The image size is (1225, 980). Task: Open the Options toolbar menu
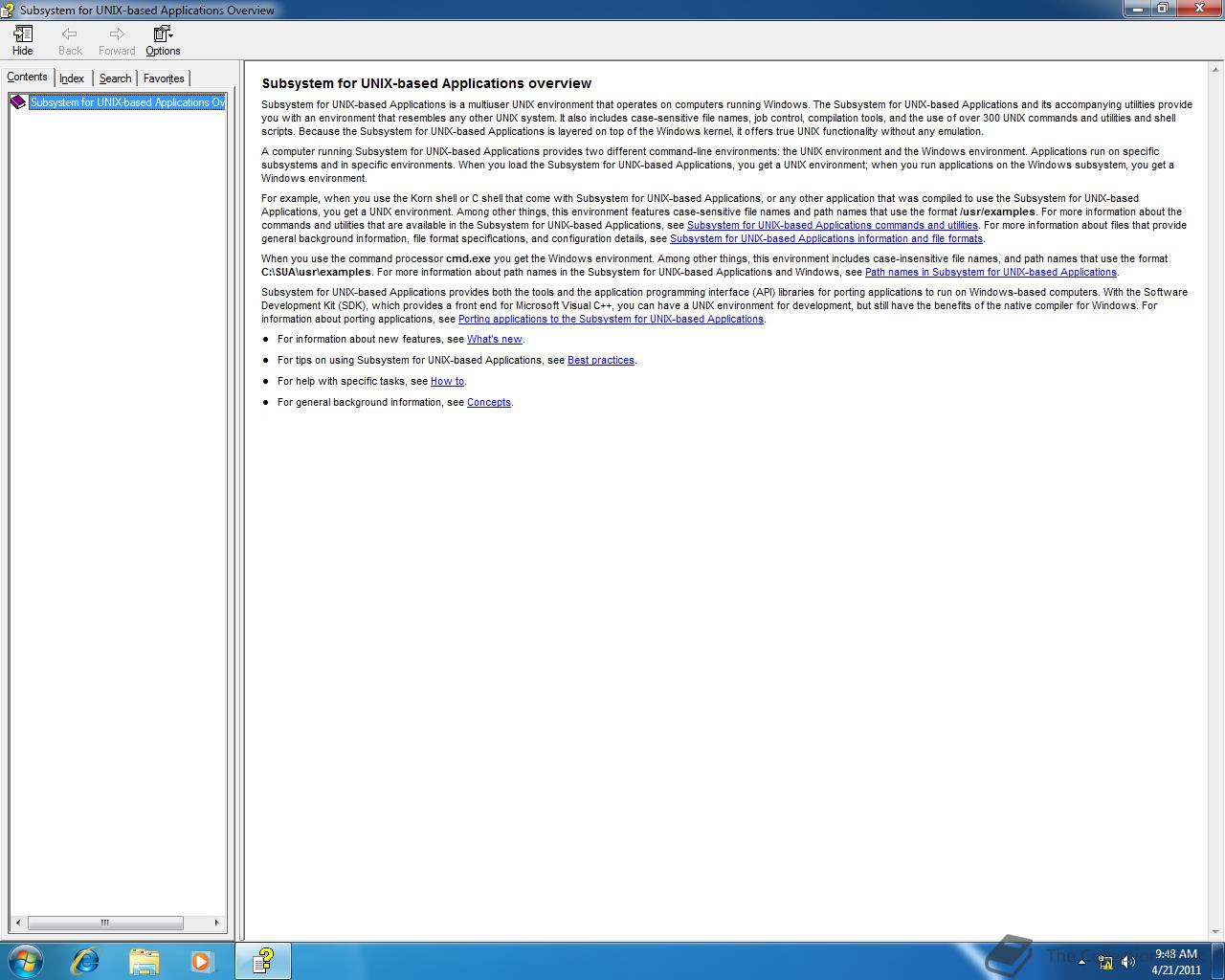[163, 40]
